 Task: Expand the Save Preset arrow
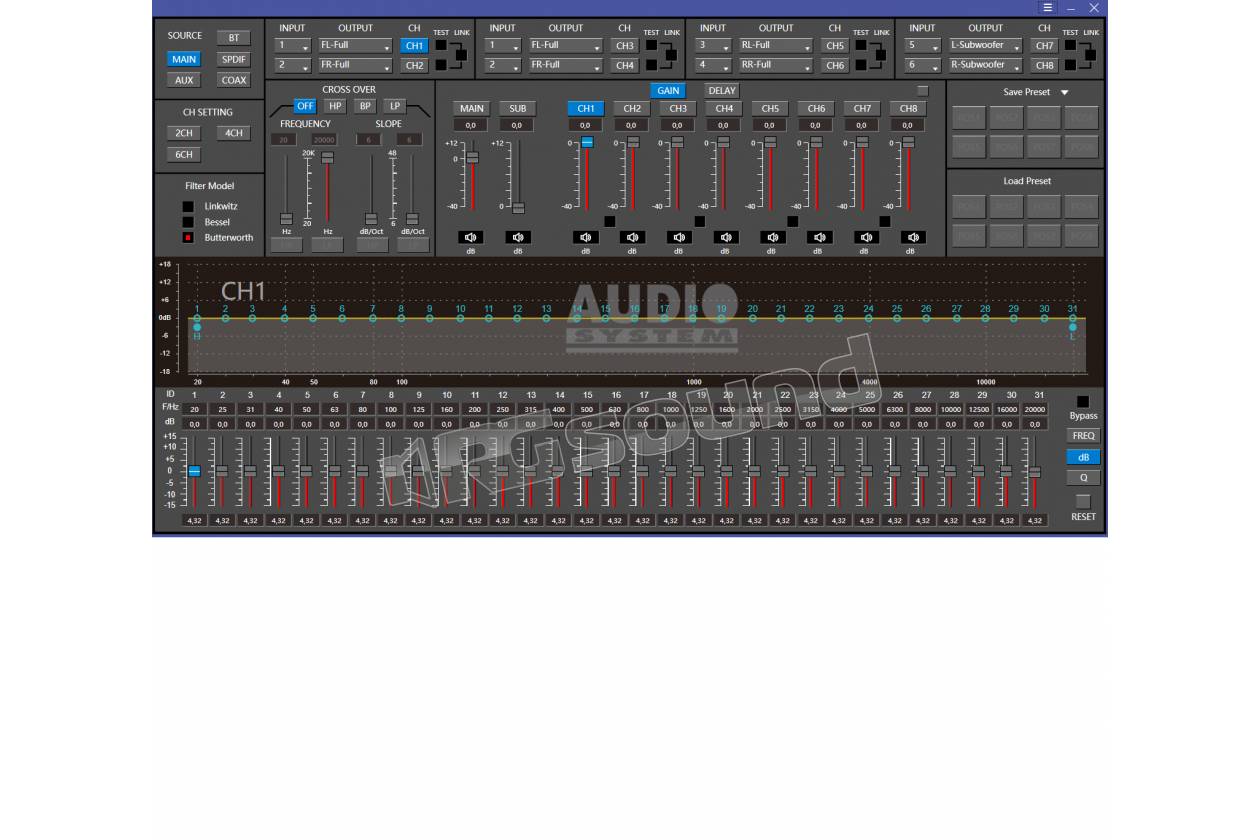pyautogui.click(x=1065, y=93)
